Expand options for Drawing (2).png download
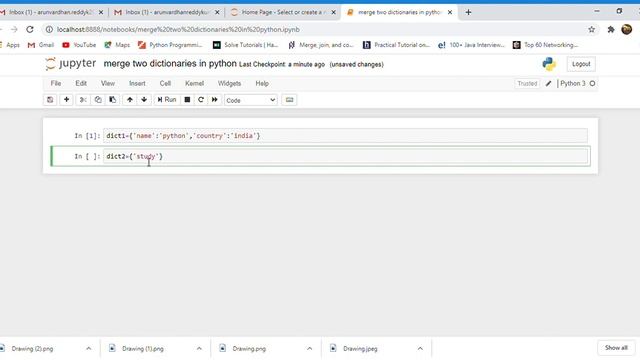 [x=89, y=349]
